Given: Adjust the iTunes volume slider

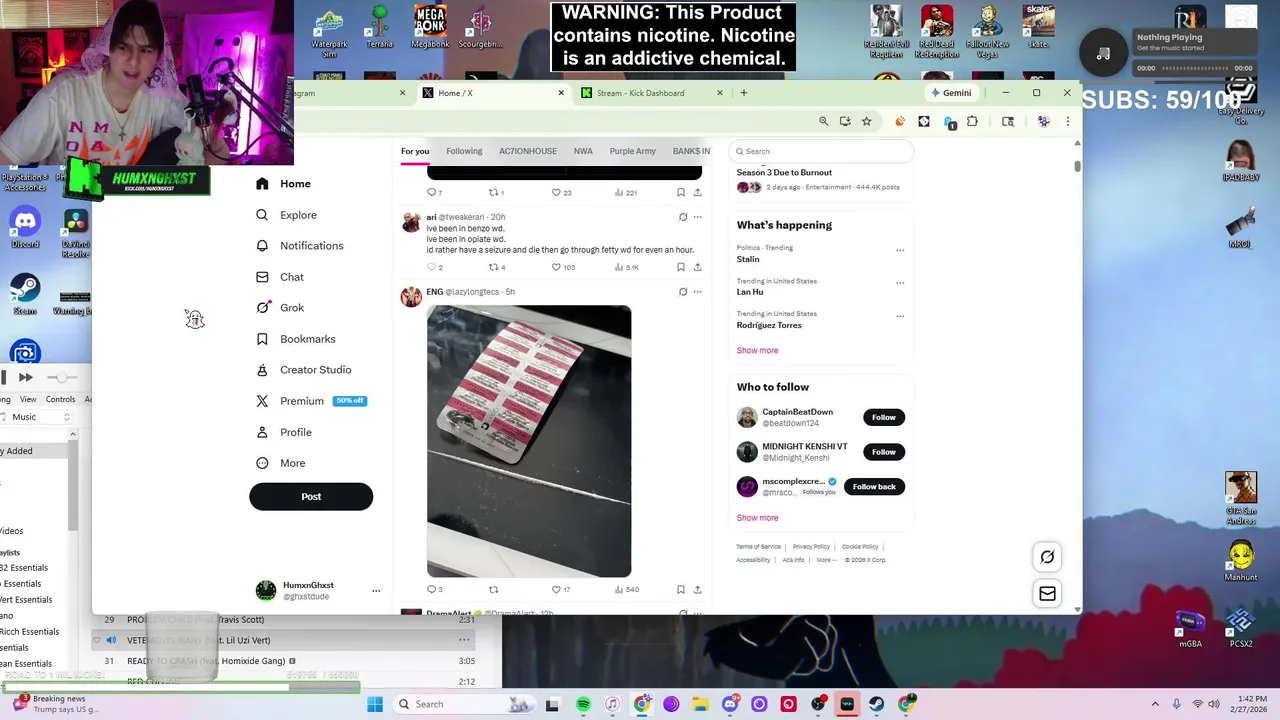Looking at the screenshot, I should click(x=62, y=377).
